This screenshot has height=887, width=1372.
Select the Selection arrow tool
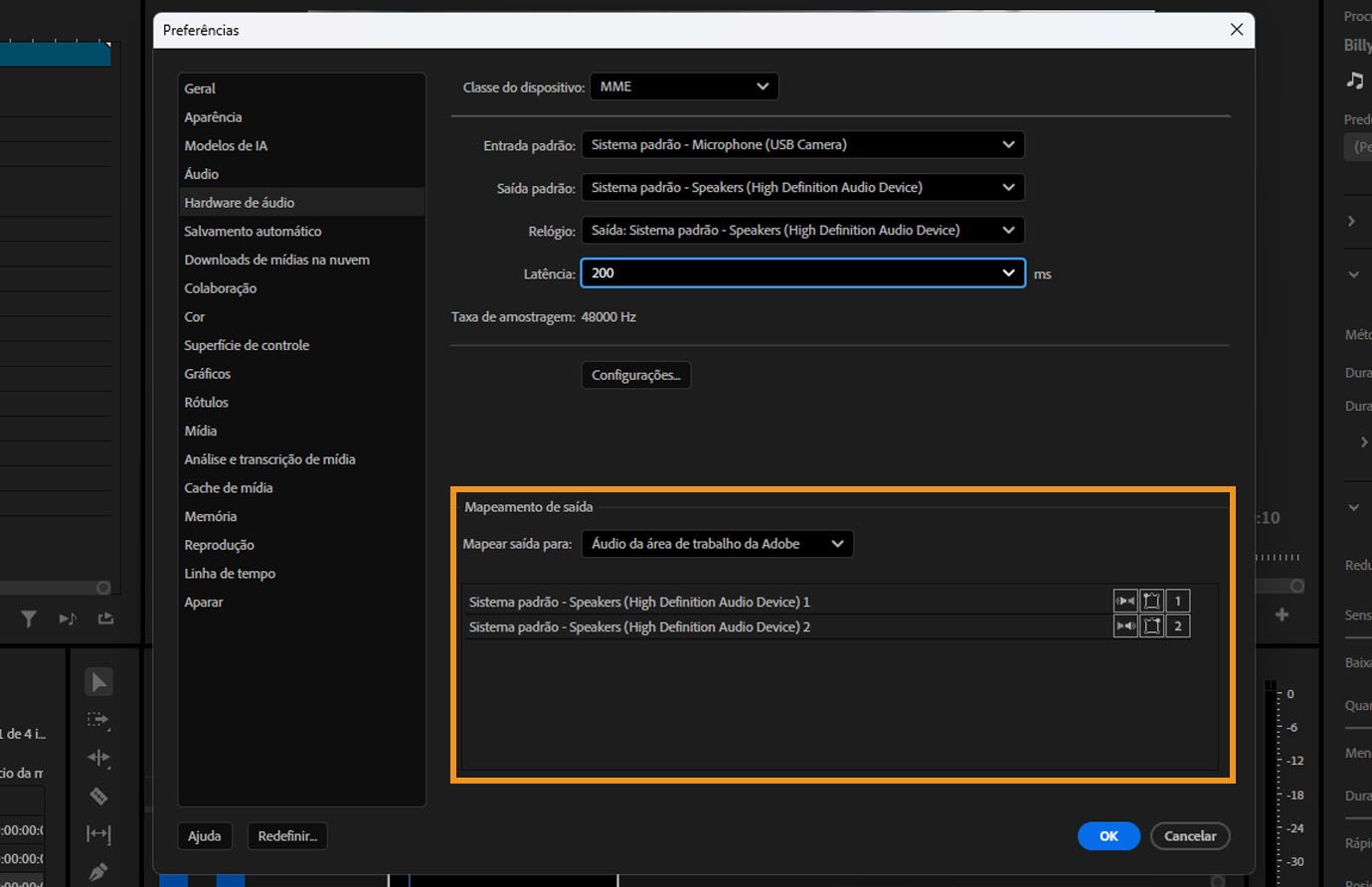(x=98, y=682)
